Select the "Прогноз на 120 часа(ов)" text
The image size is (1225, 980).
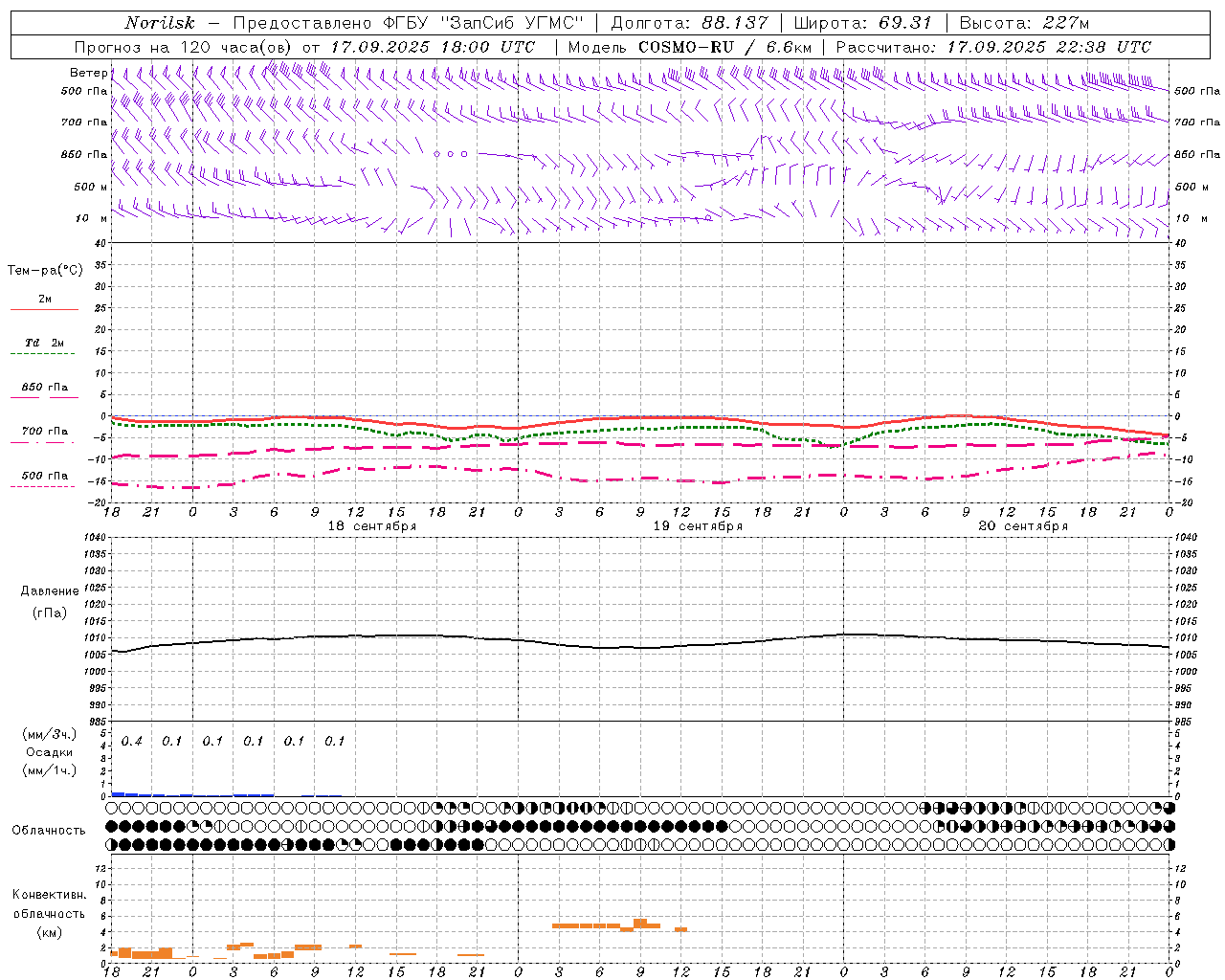point(184,47)
